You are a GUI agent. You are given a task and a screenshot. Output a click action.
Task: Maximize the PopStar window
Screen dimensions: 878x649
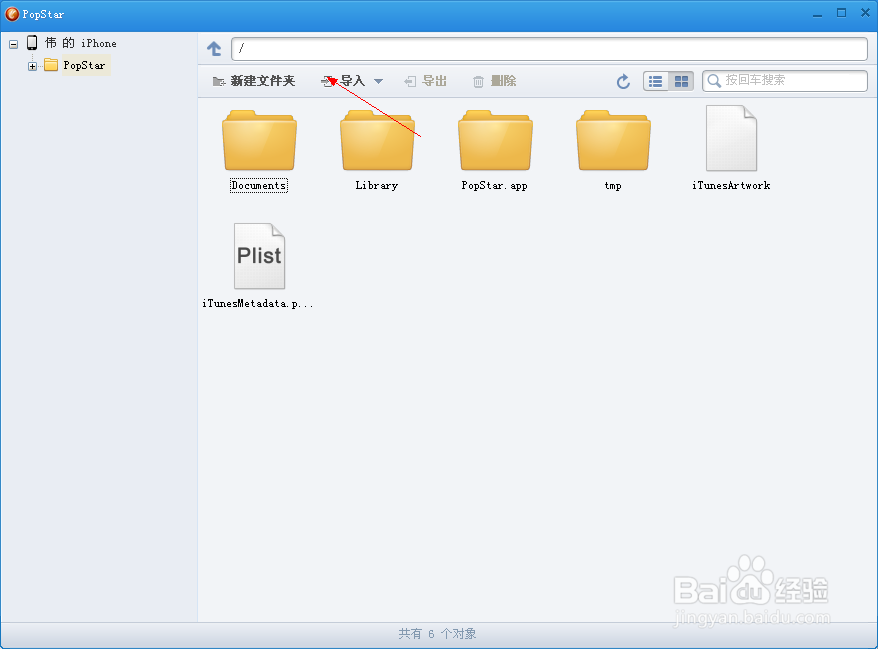842,13
